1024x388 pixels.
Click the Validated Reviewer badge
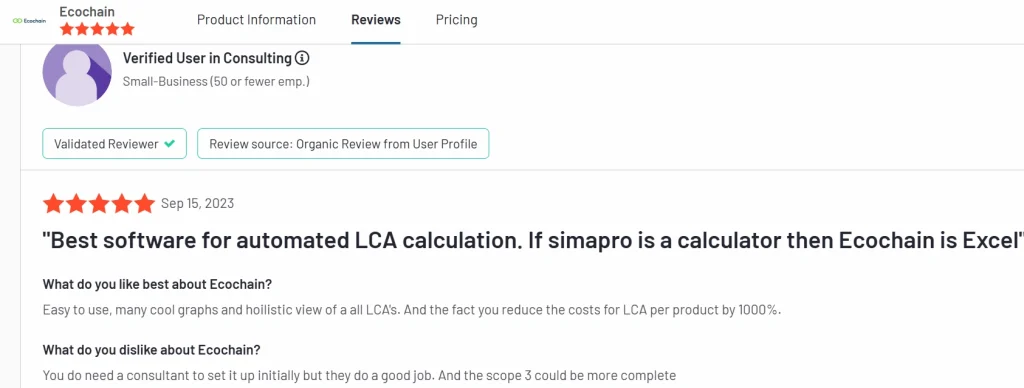click(114, 144)
